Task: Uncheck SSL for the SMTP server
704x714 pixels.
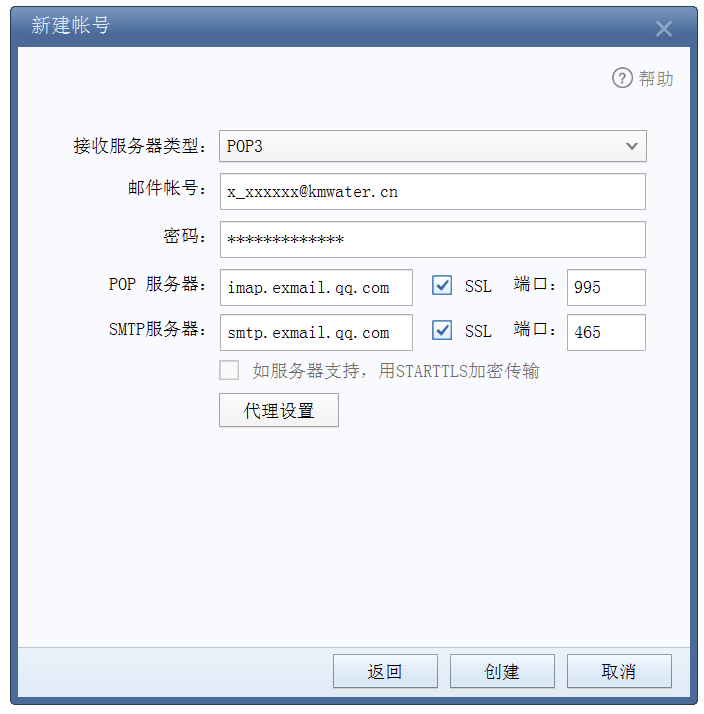Action: [x=442, y=330]
